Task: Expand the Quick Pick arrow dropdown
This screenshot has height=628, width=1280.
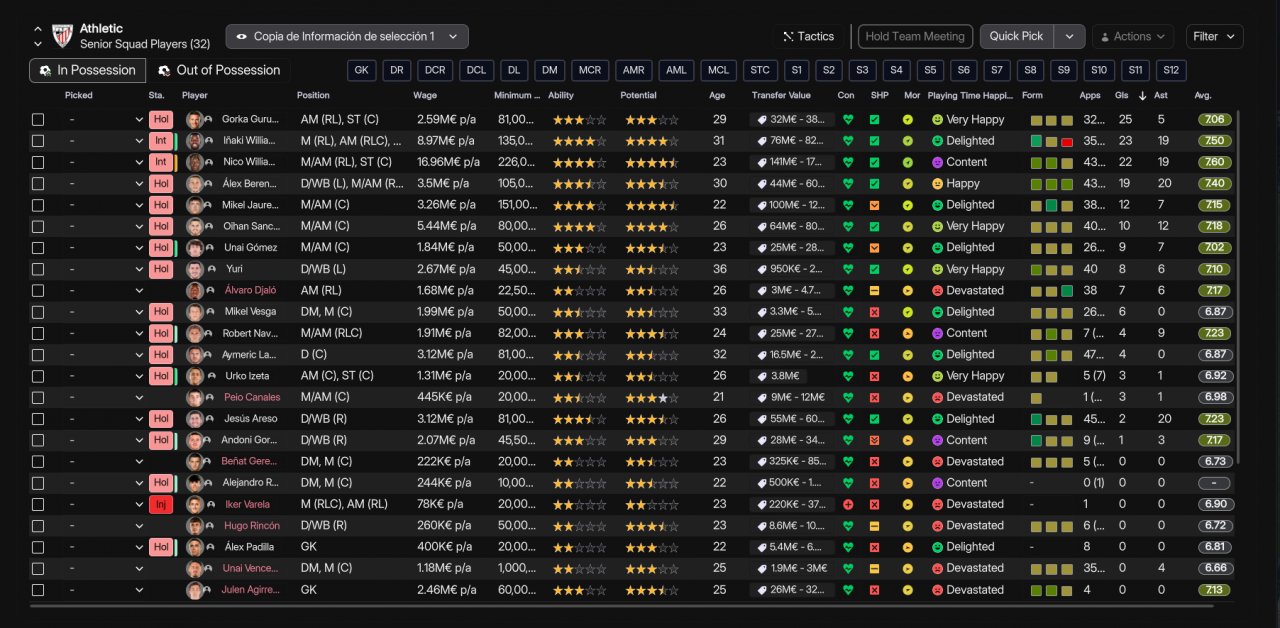Action: [1069, 36]
